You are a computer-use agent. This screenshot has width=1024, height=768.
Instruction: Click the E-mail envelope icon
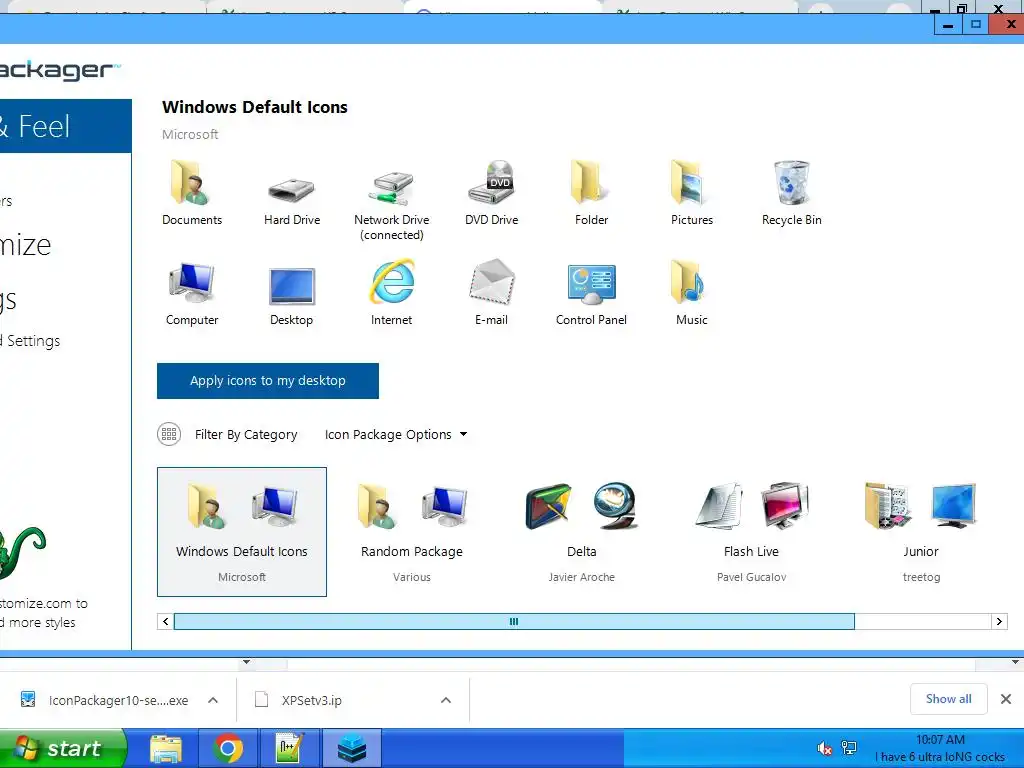491,282
